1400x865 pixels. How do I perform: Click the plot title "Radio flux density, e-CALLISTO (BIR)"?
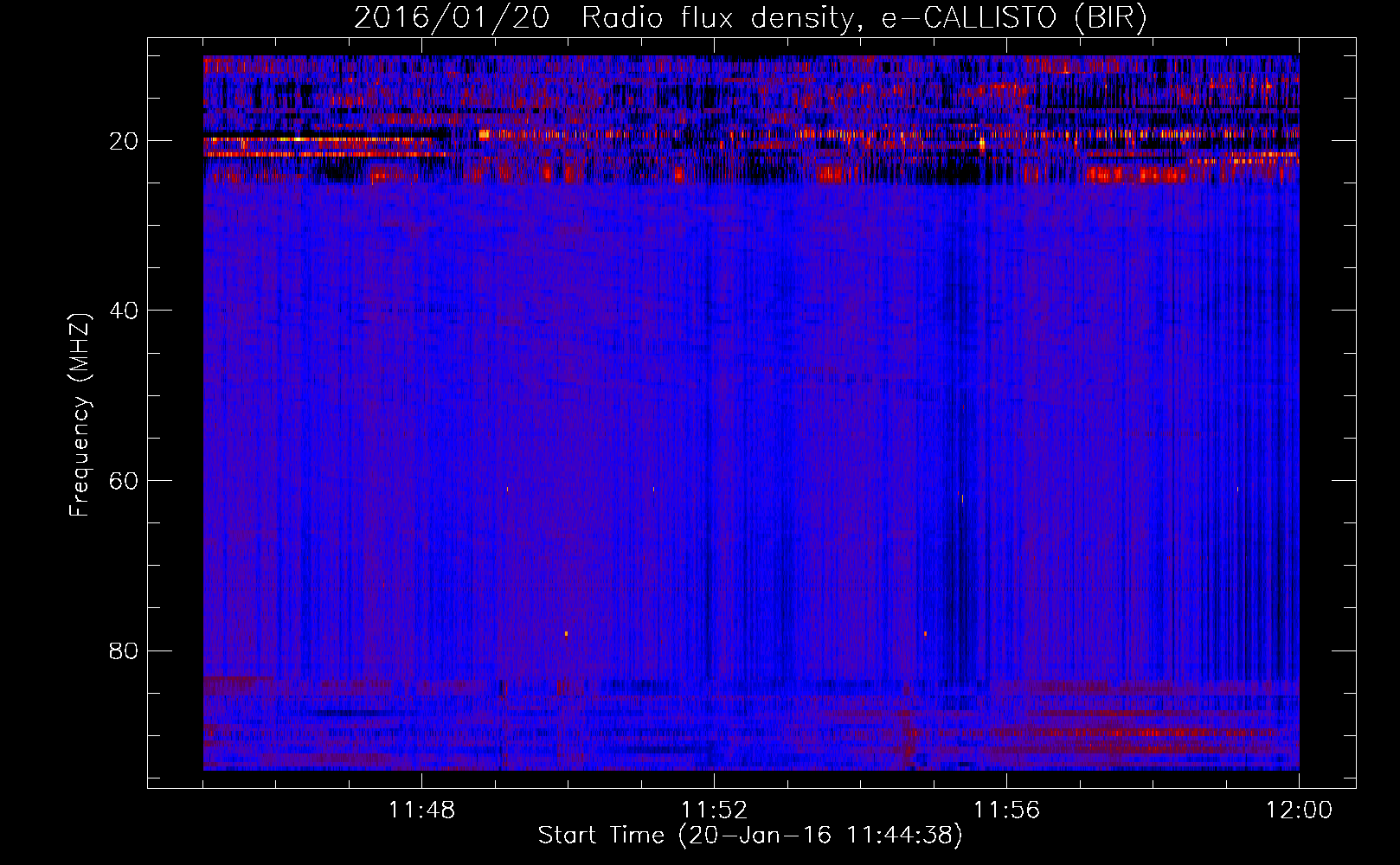pos(864,18)
